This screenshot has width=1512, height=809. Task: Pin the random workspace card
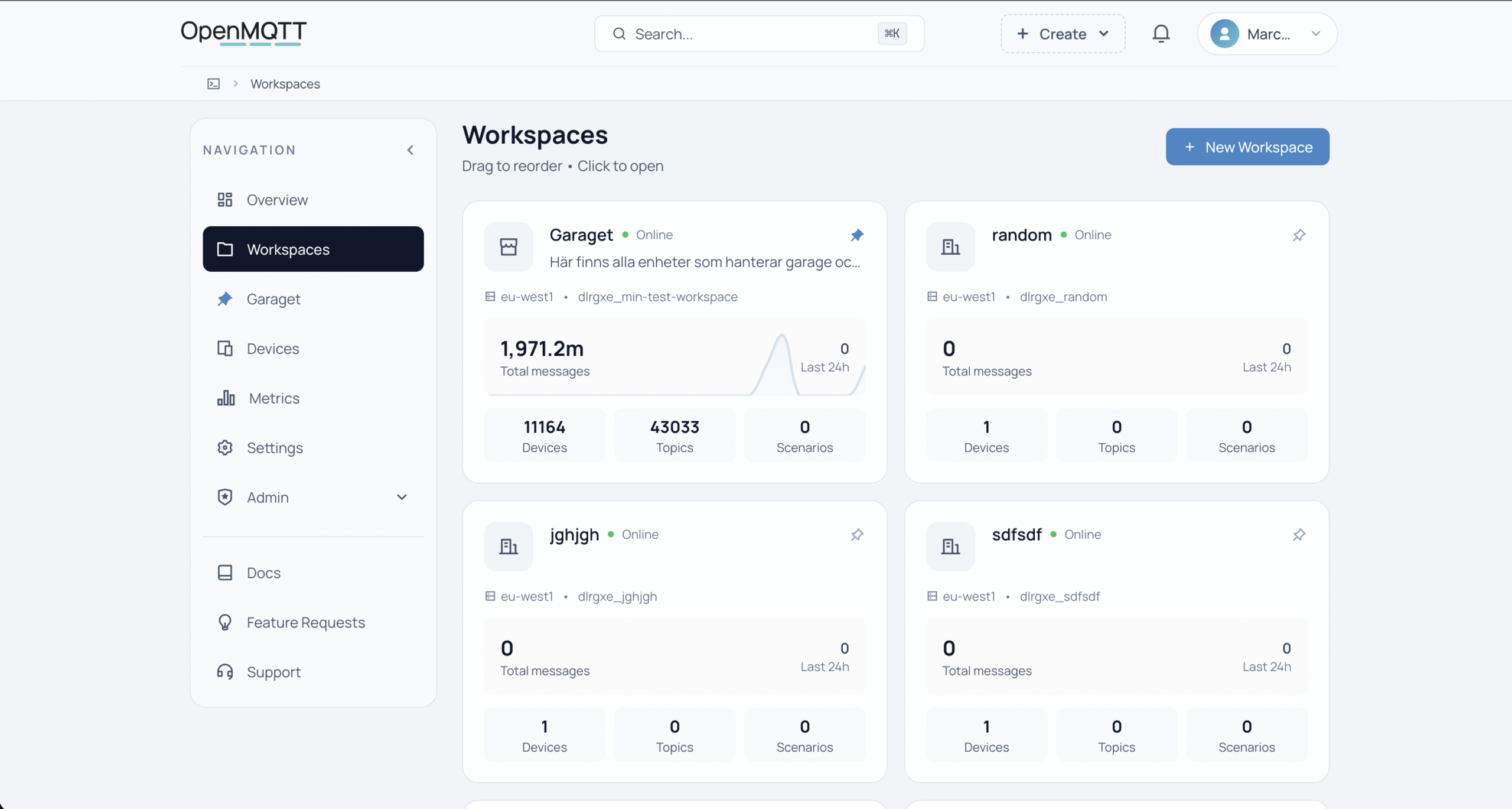click(x=1299, y=235)
